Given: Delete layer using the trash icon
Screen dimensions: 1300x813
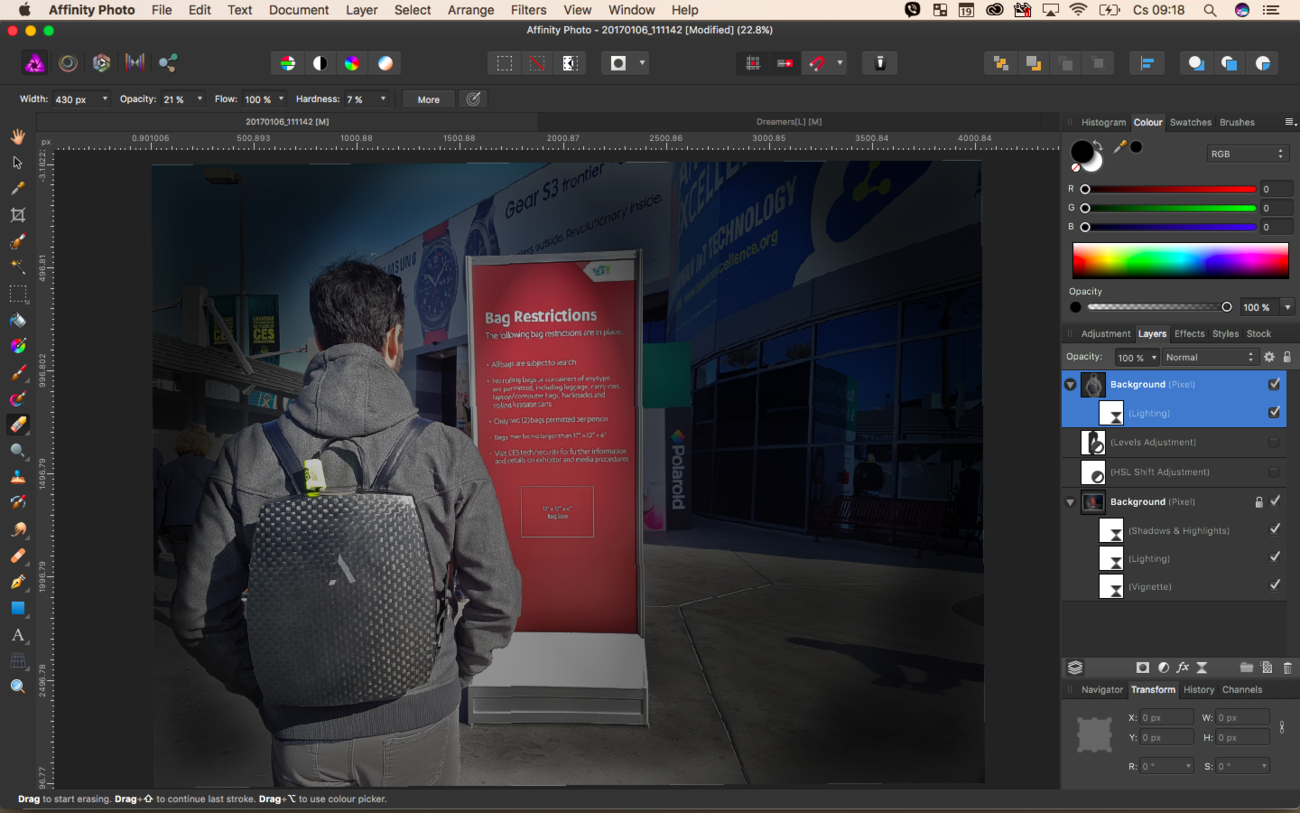Looking at the screenshot, I should point(1287,668).
